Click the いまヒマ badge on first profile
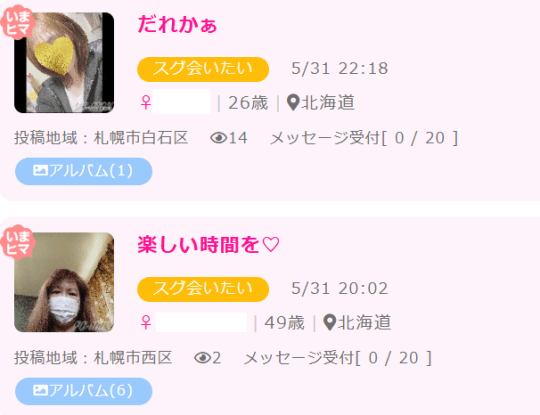The image size is (540, 415). (17, 22)
